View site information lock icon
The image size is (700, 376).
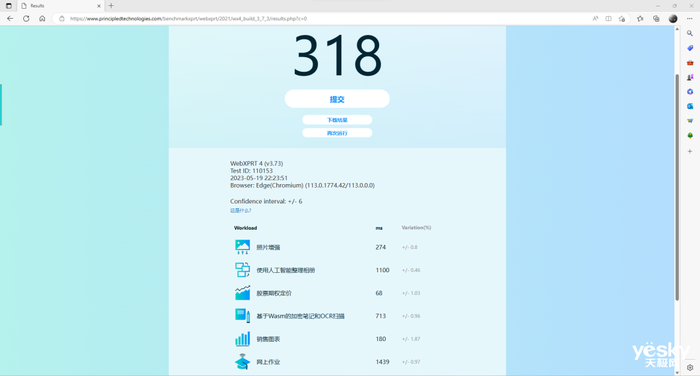(x=62, y=19)
